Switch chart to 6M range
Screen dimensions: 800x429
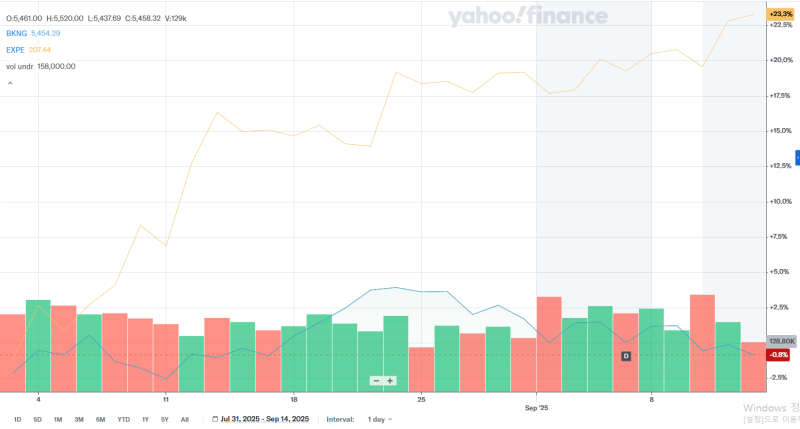click(100, 419)
